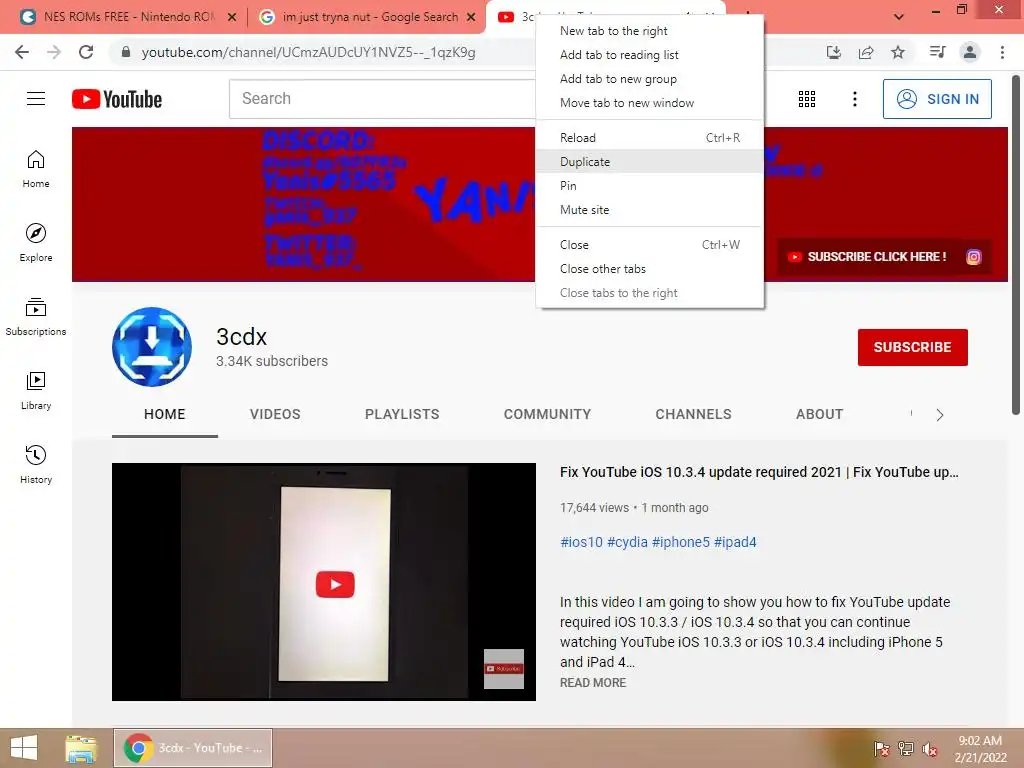Viewport: 1024px width, 768px height.
Task: Click the #ios10 hashtag link
Action: click(x=581, y=542)
